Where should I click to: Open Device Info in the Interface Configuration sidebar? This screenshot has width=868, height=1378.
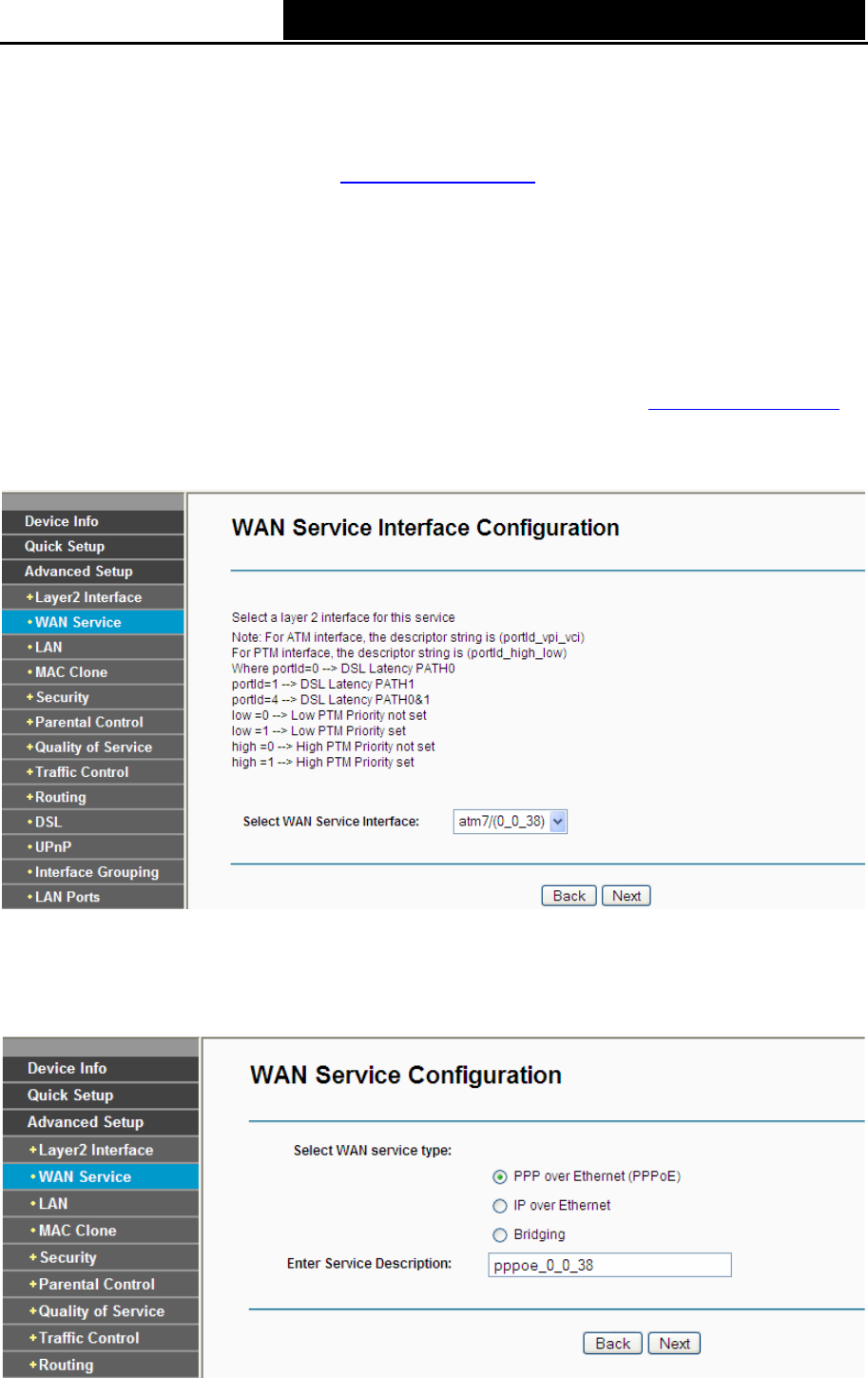92,521
